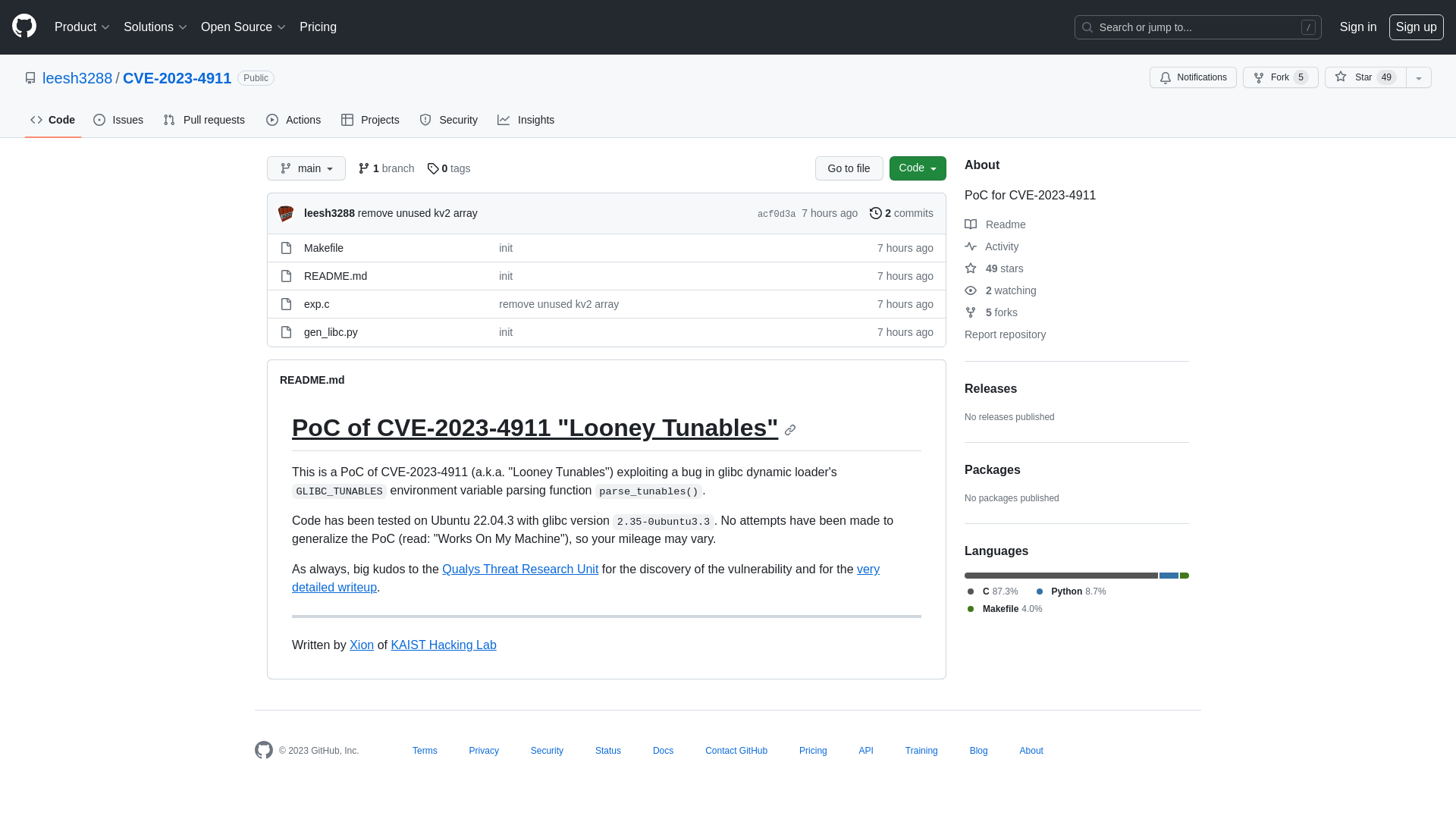Click Sign in link

pyautogui.click(x=1357, y=27)
